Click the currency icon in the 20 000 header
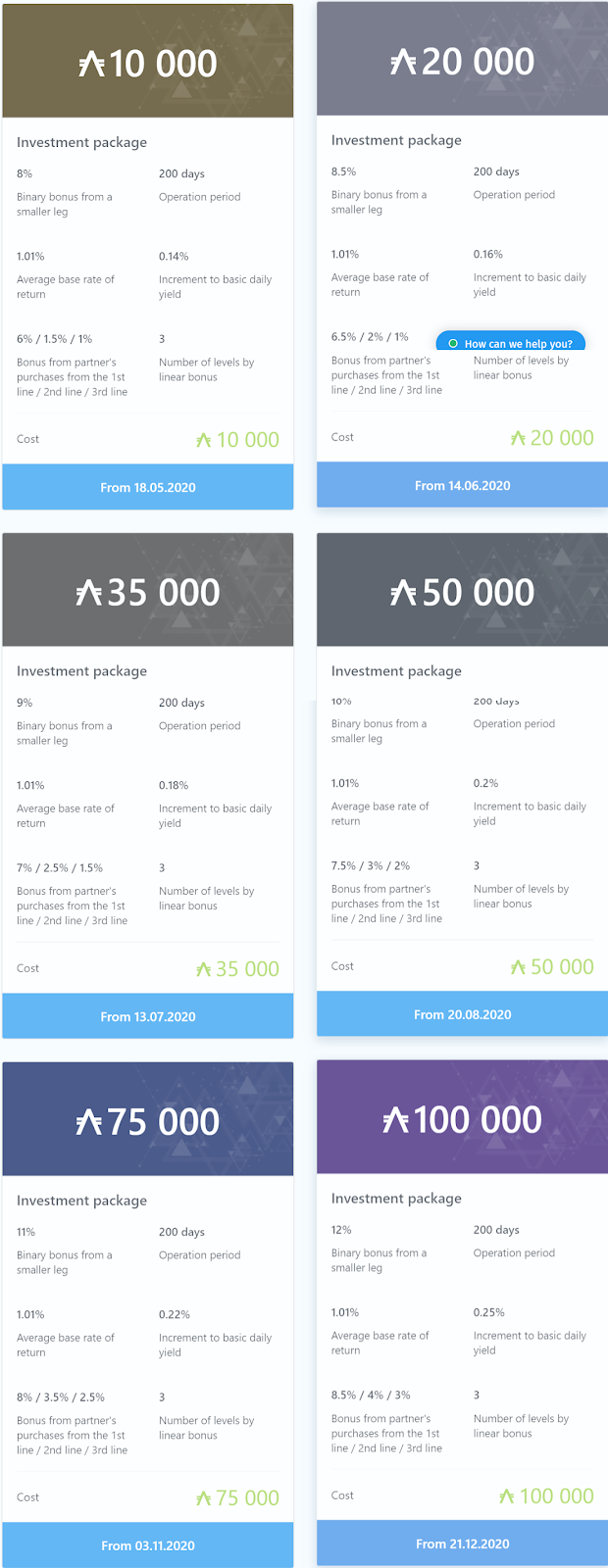Image resolution: width=608 pixels, height=1568 pixels. (403, 63)
